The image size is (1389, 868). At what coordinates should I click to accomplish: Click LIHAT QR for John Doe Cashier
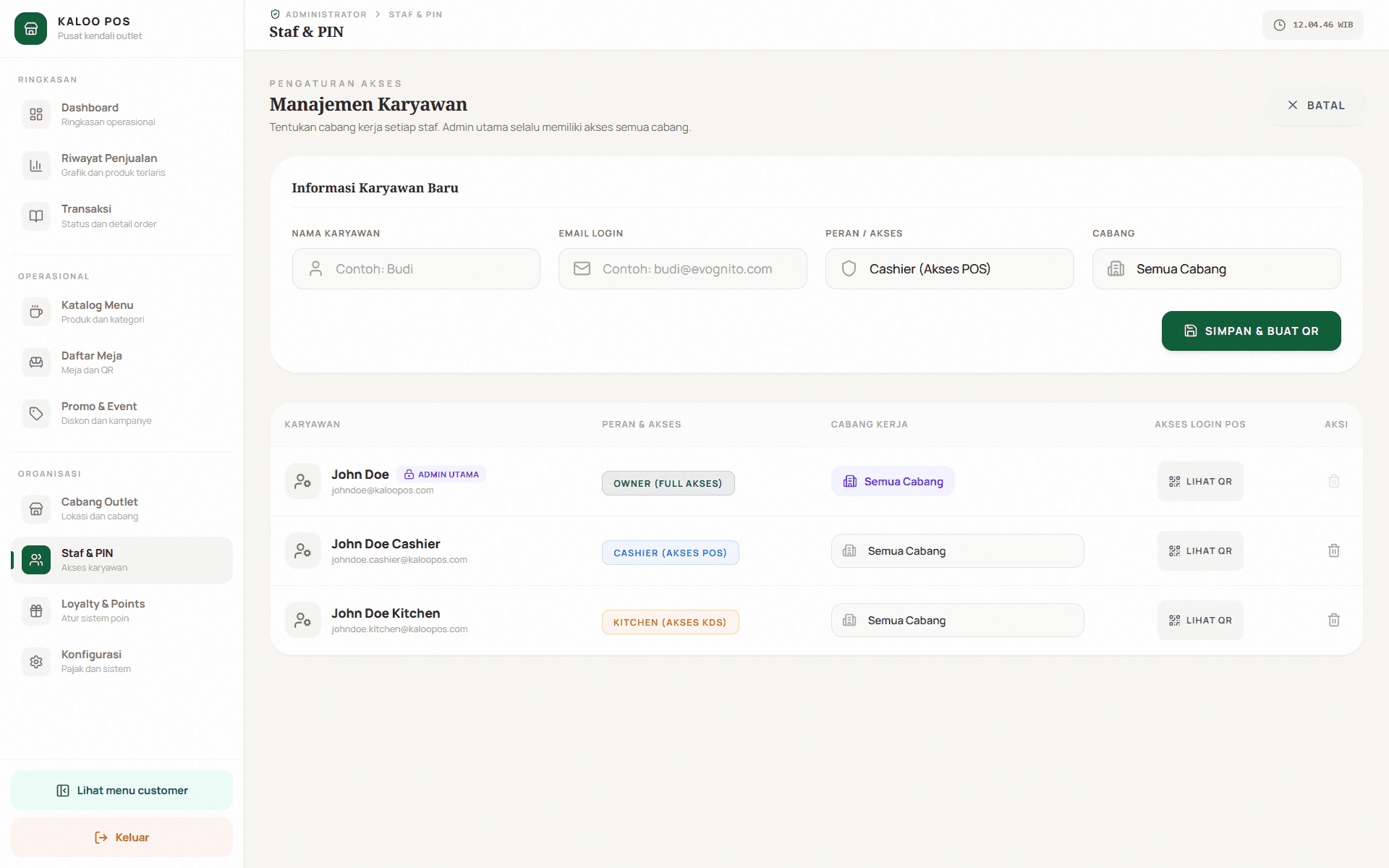pos(1200,551)
